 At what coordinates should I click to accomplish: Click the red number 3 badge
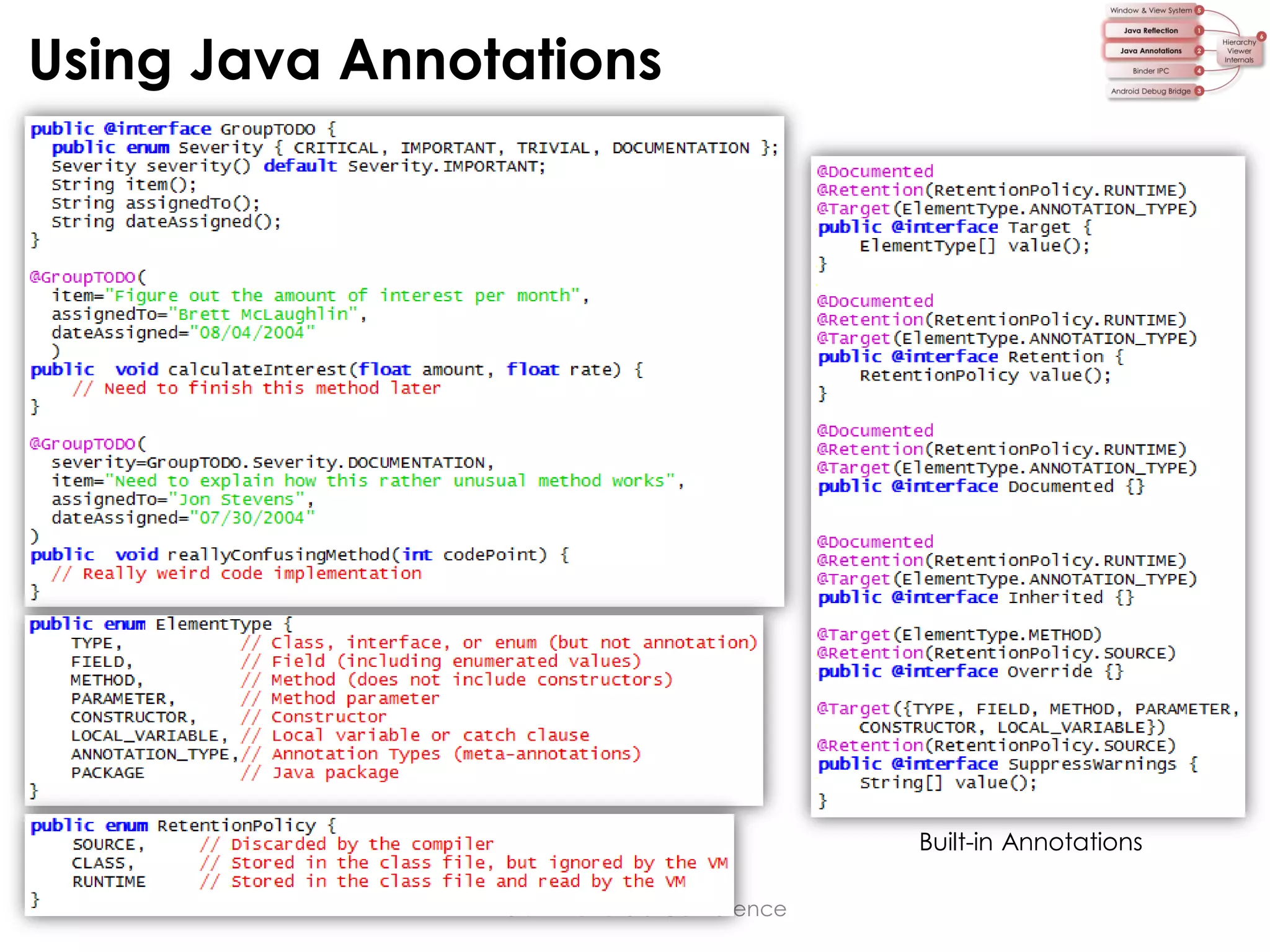coord(1199,91)
